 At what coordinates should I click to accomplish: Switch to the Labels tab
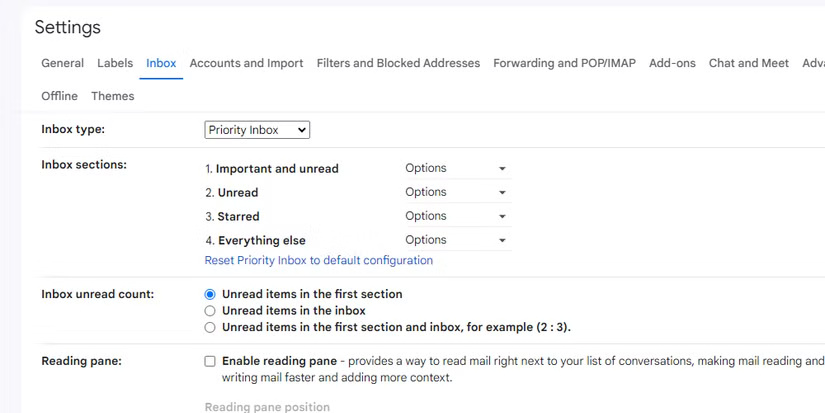tap(115, 63)
